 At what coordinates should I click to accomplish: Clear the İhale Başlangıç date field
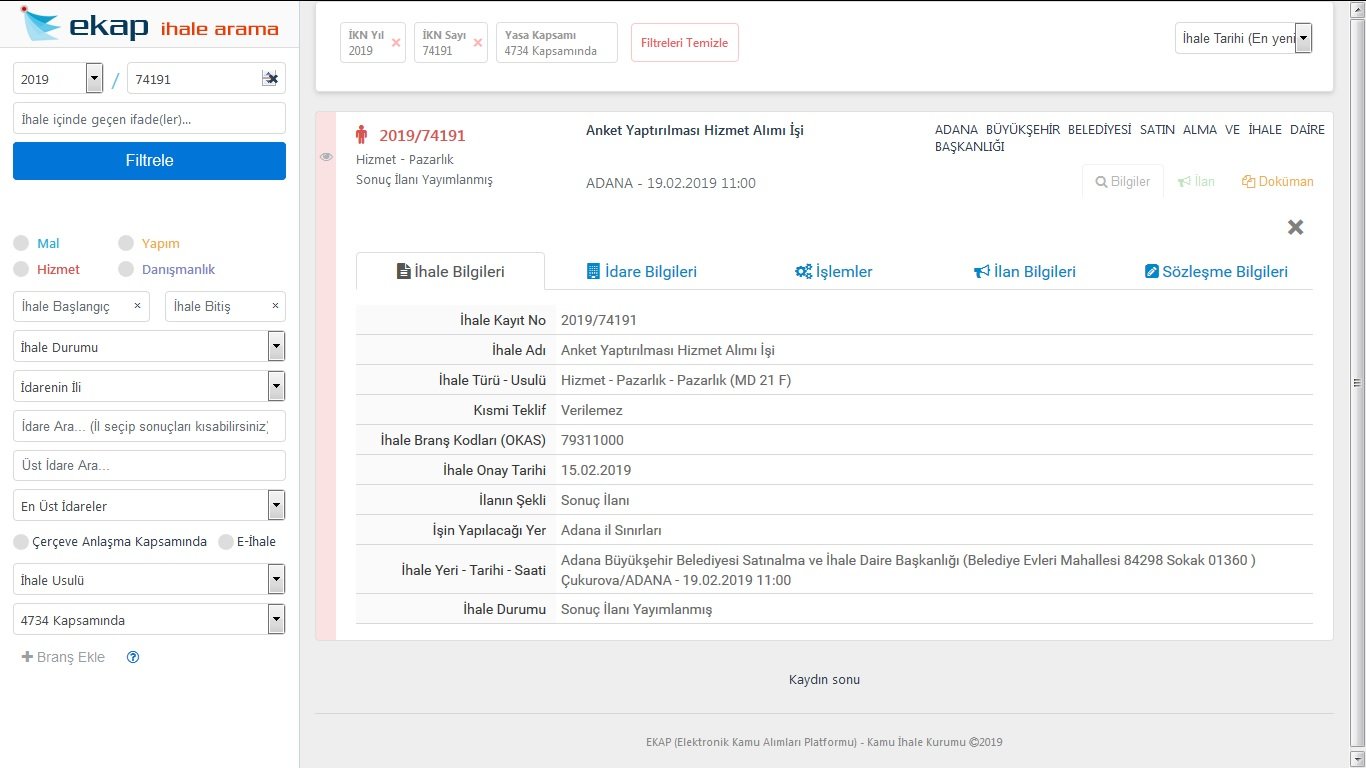click(x=137, y=306)
